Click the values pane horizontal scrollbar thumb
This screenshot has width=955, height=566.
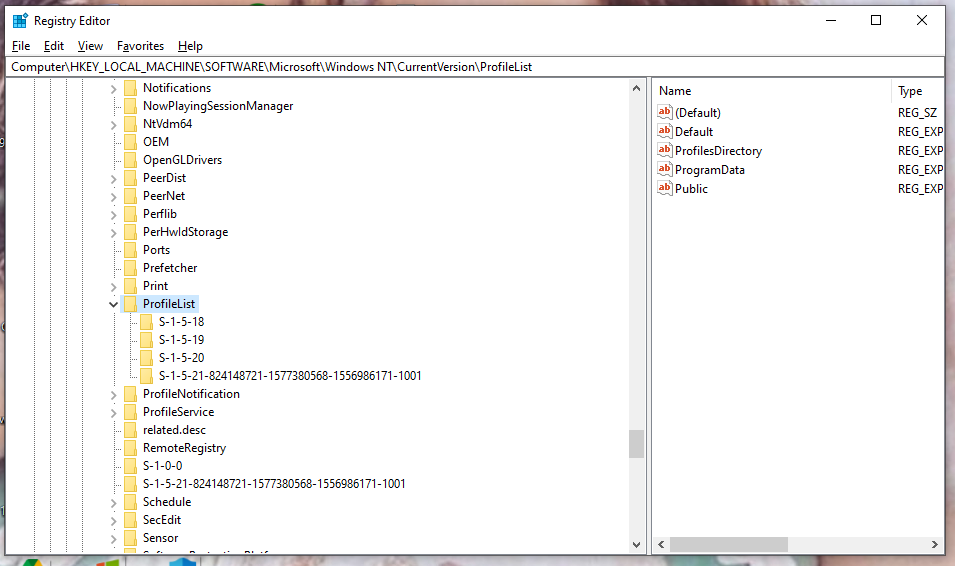(x=728, y=545)
